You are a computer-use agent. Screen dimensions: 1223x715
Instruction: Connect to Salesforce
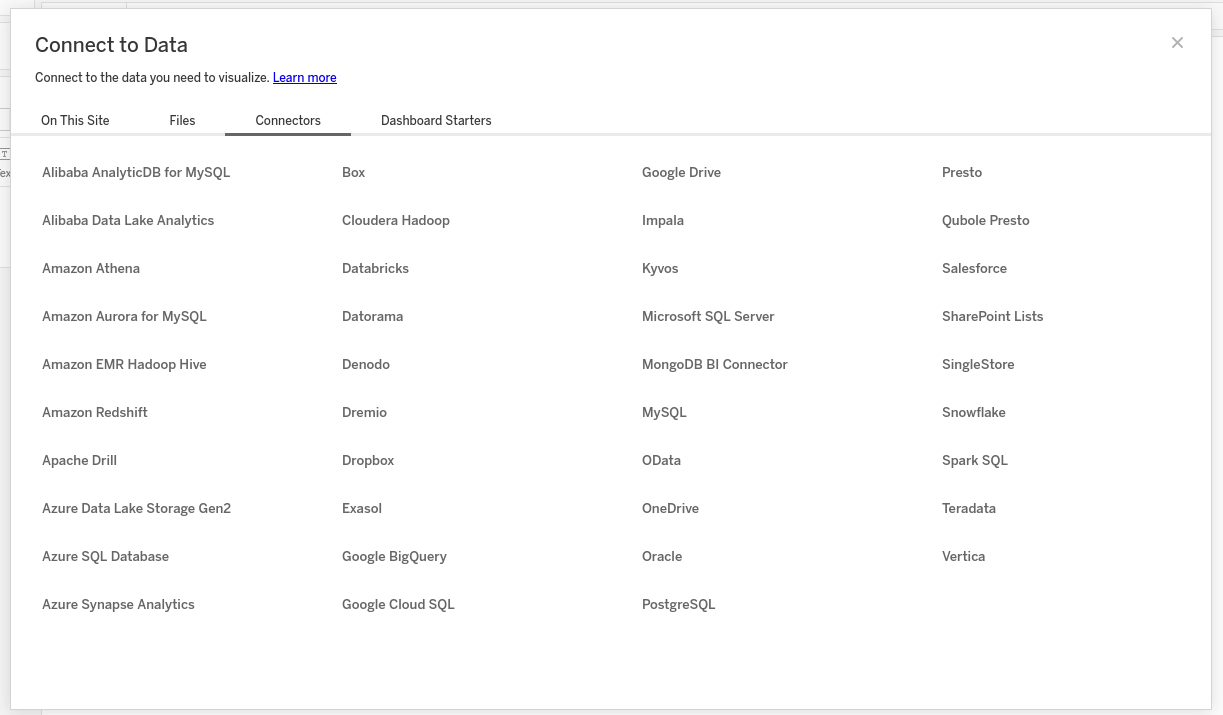pyautogui.click(x=974, y=268)
